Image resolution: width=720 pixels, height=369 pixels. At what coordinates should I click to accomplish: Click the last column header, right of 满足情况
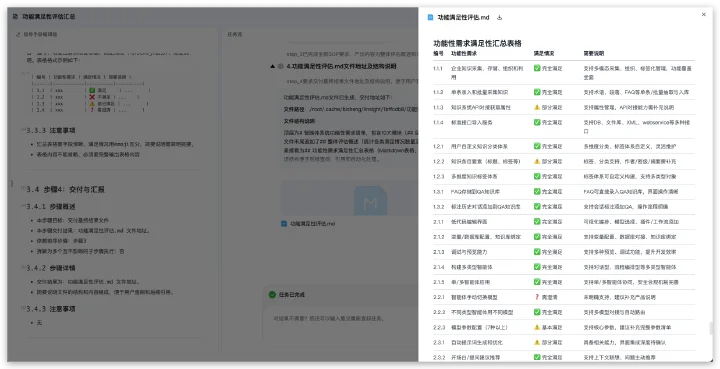(x=594, y=54)
